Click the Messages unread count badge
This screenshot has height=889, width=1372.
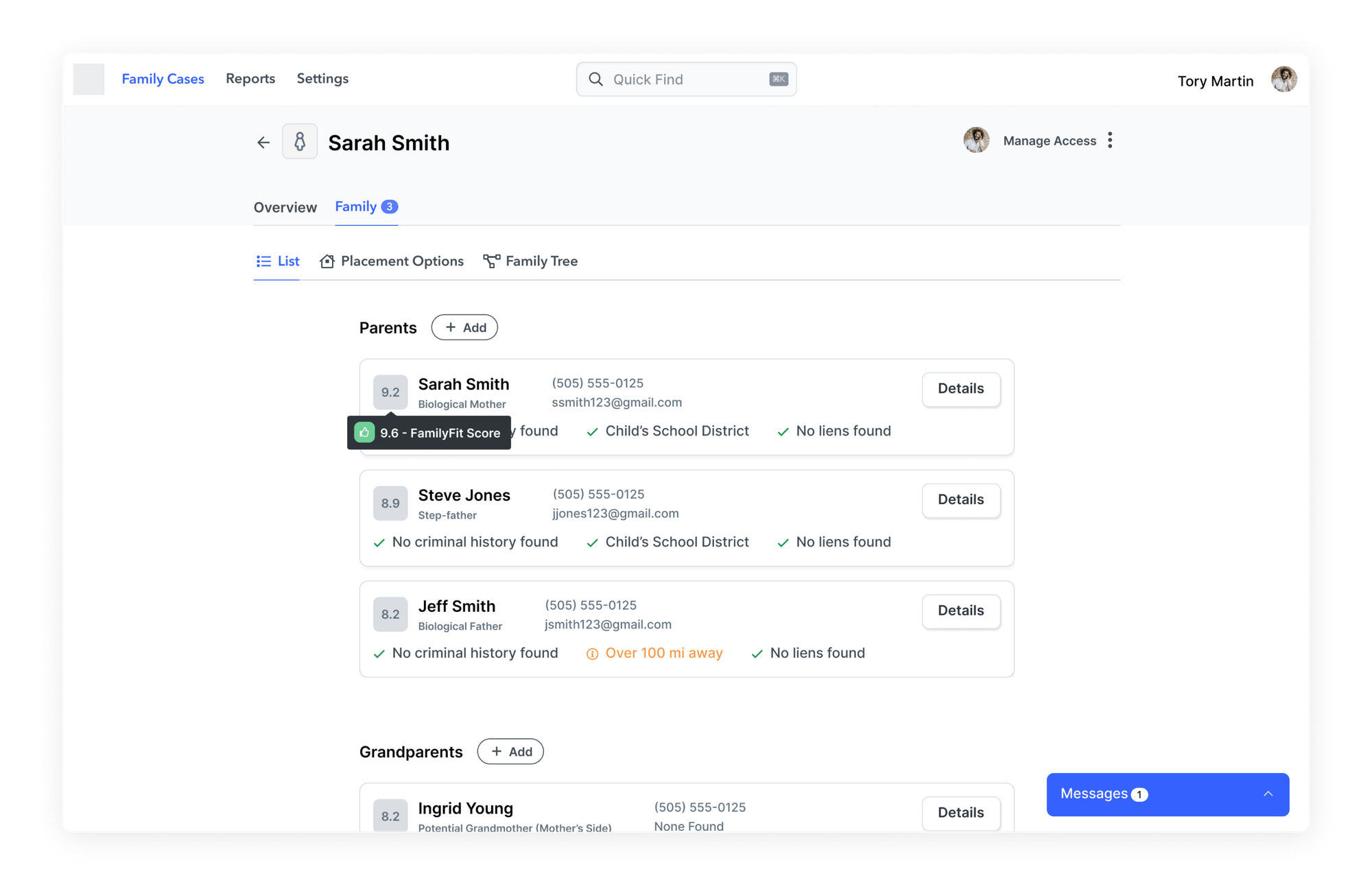click(1139, 794)
